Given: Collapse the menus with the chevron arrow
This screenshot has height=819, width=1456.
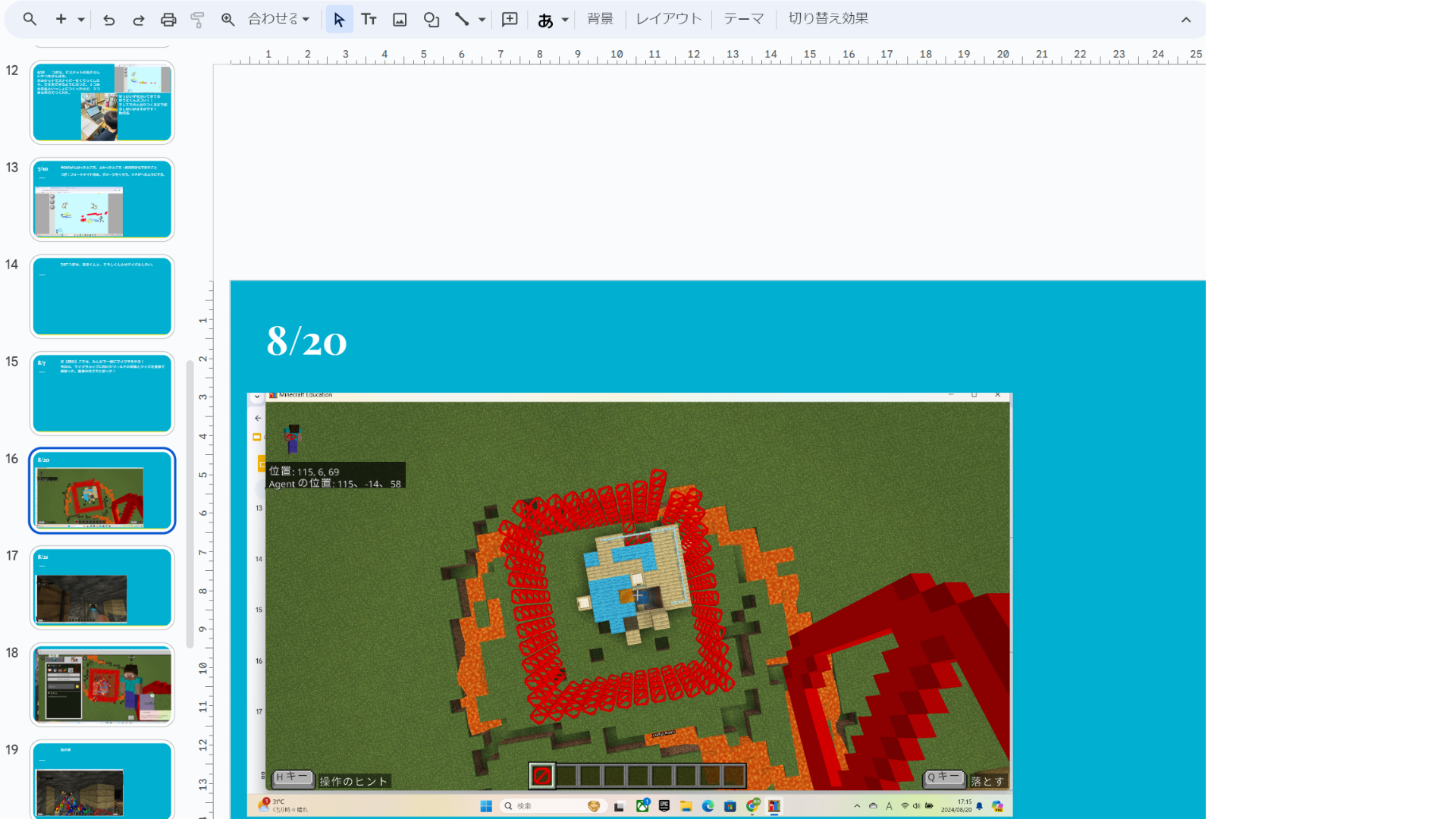Looking at the screenshot, I should (x=1186, y=20).
